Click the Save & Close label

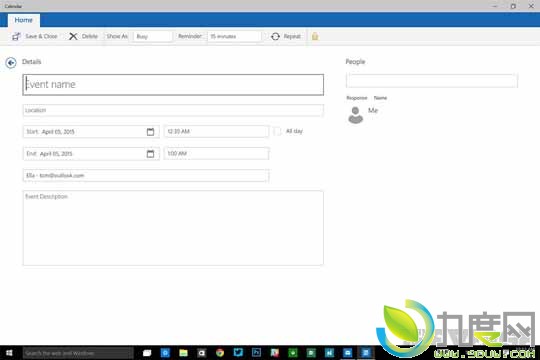pyautogui.click(x=41, y=36)
